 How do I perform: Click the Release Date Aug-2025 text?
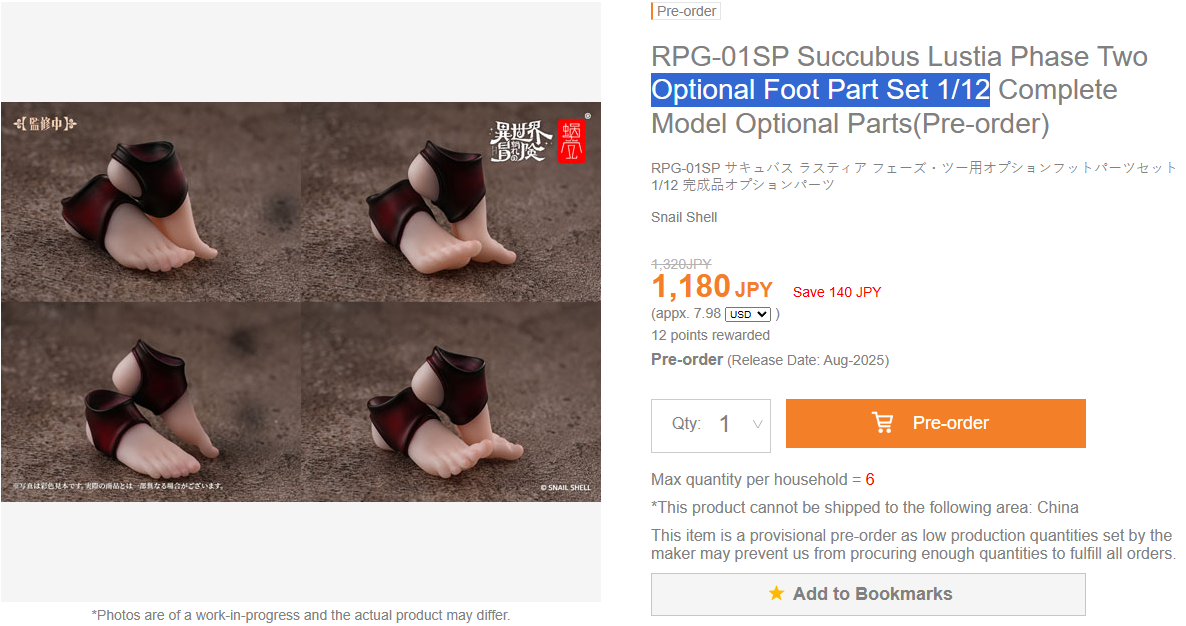[x=808, y=361]
